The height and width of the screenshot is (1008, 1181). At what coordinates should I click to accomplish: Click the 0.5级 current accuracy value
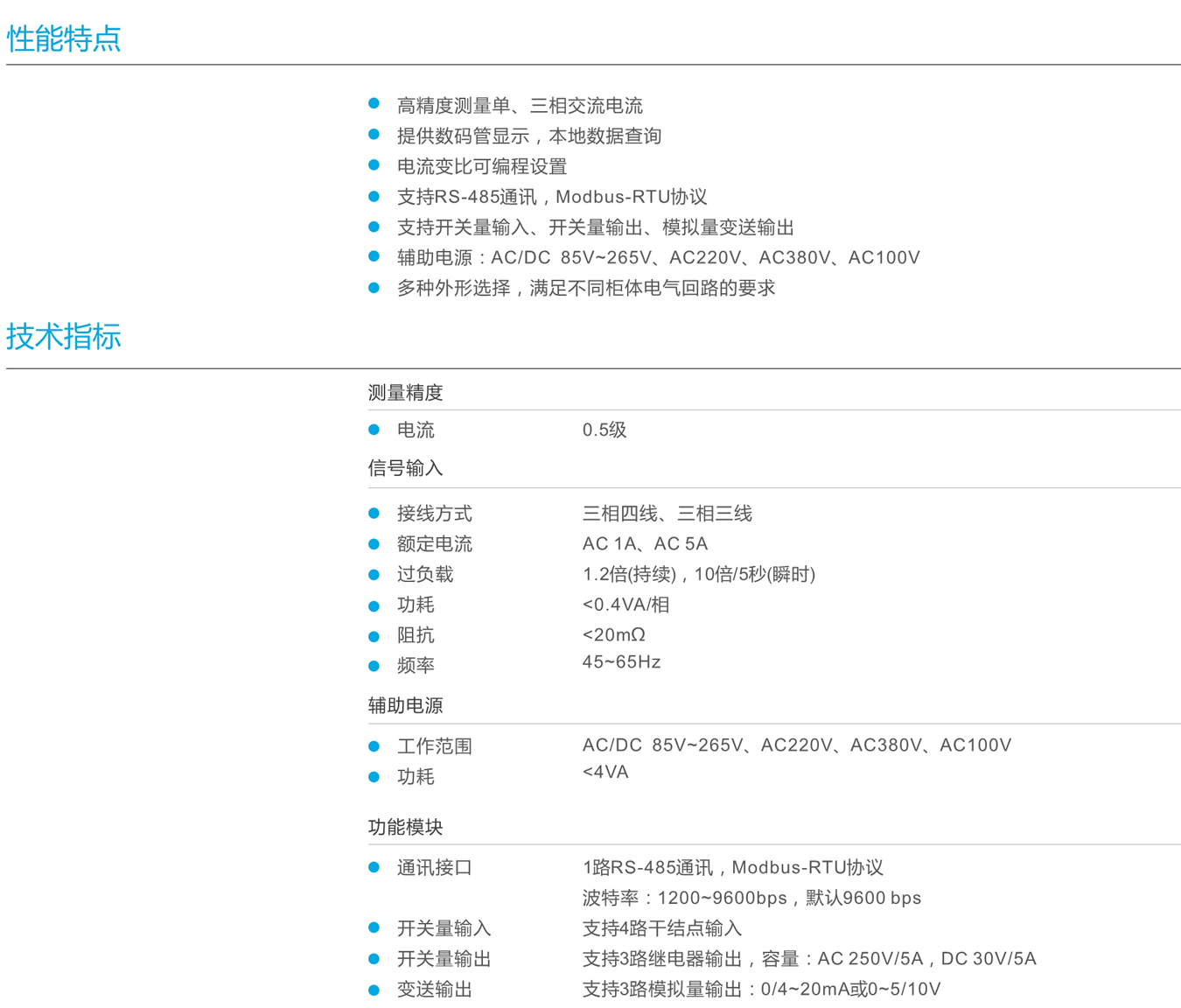(x=604, y=430)
